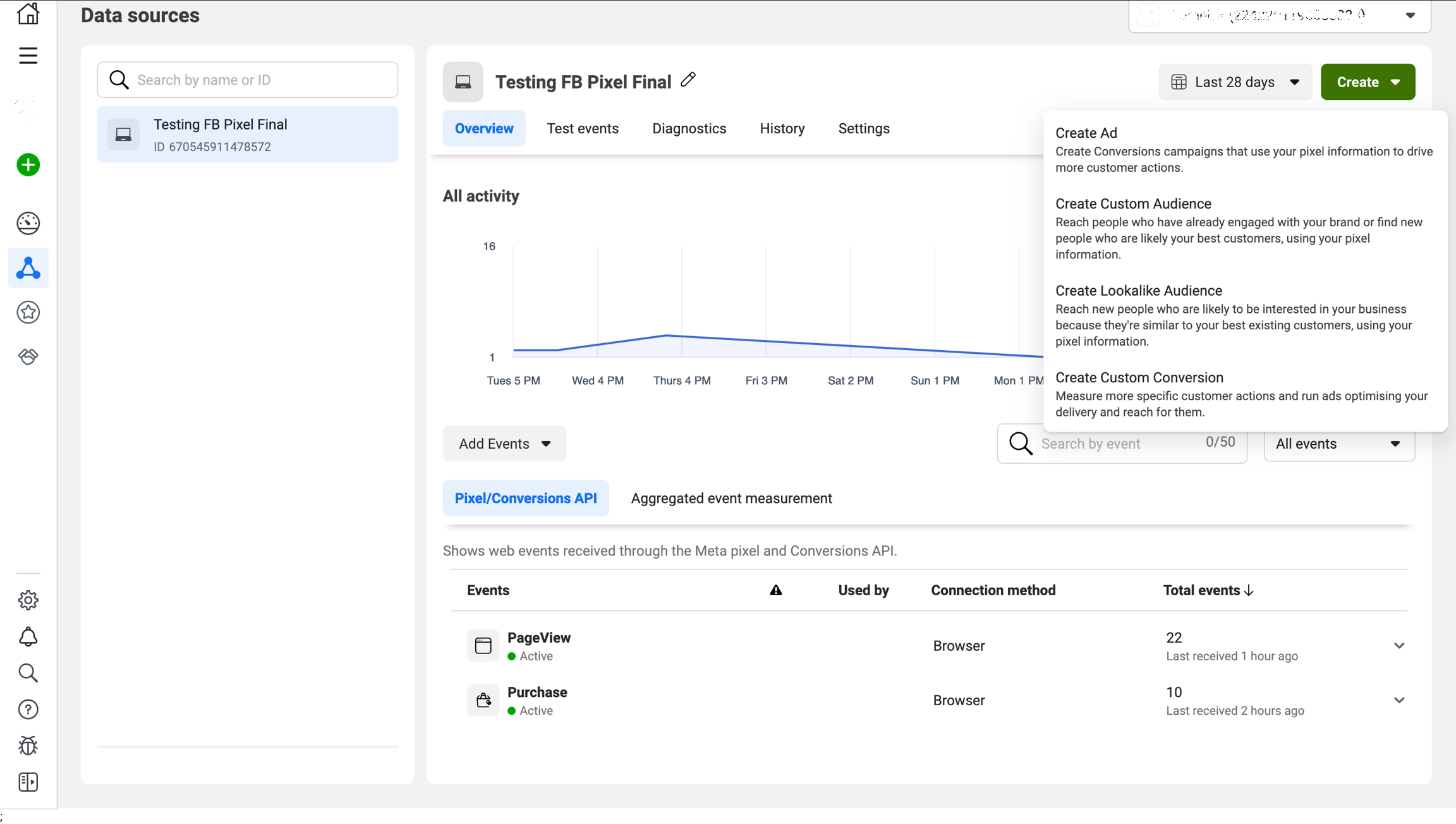Expand the Purchase event row chevron
The image size is (1456, 824).
point(1398,700)
